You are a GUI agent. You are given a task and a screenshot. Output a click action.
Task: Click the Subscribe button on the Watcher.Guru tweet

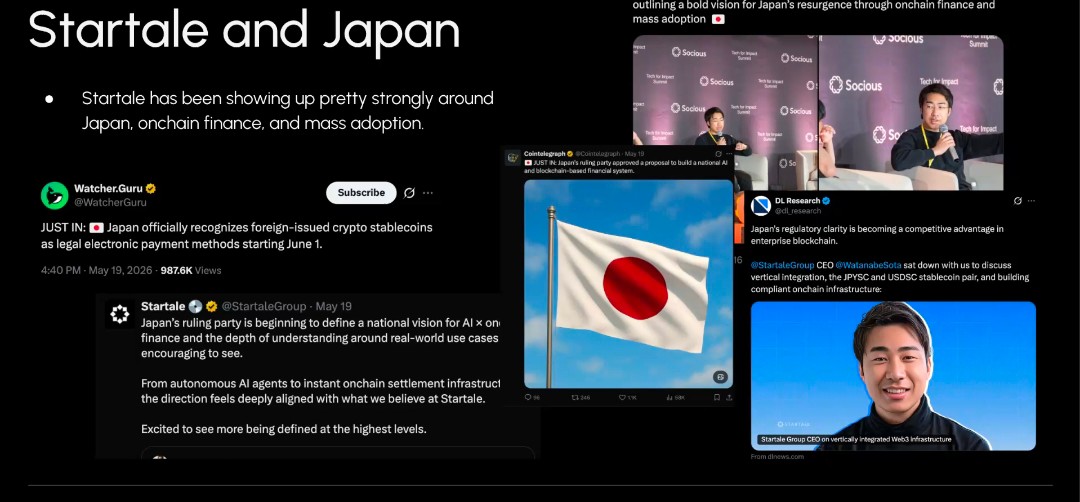click(361, 193)
